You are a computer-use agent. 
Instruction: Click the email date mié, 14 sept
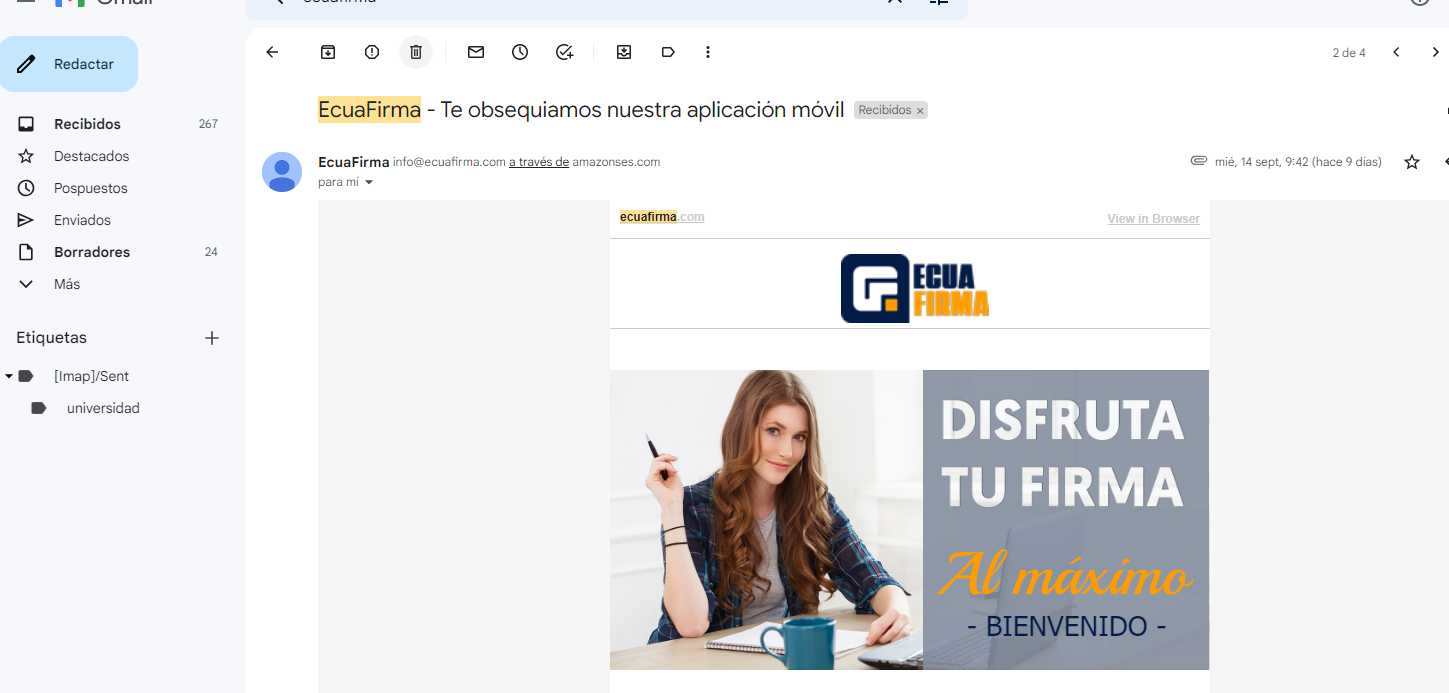1298,162
